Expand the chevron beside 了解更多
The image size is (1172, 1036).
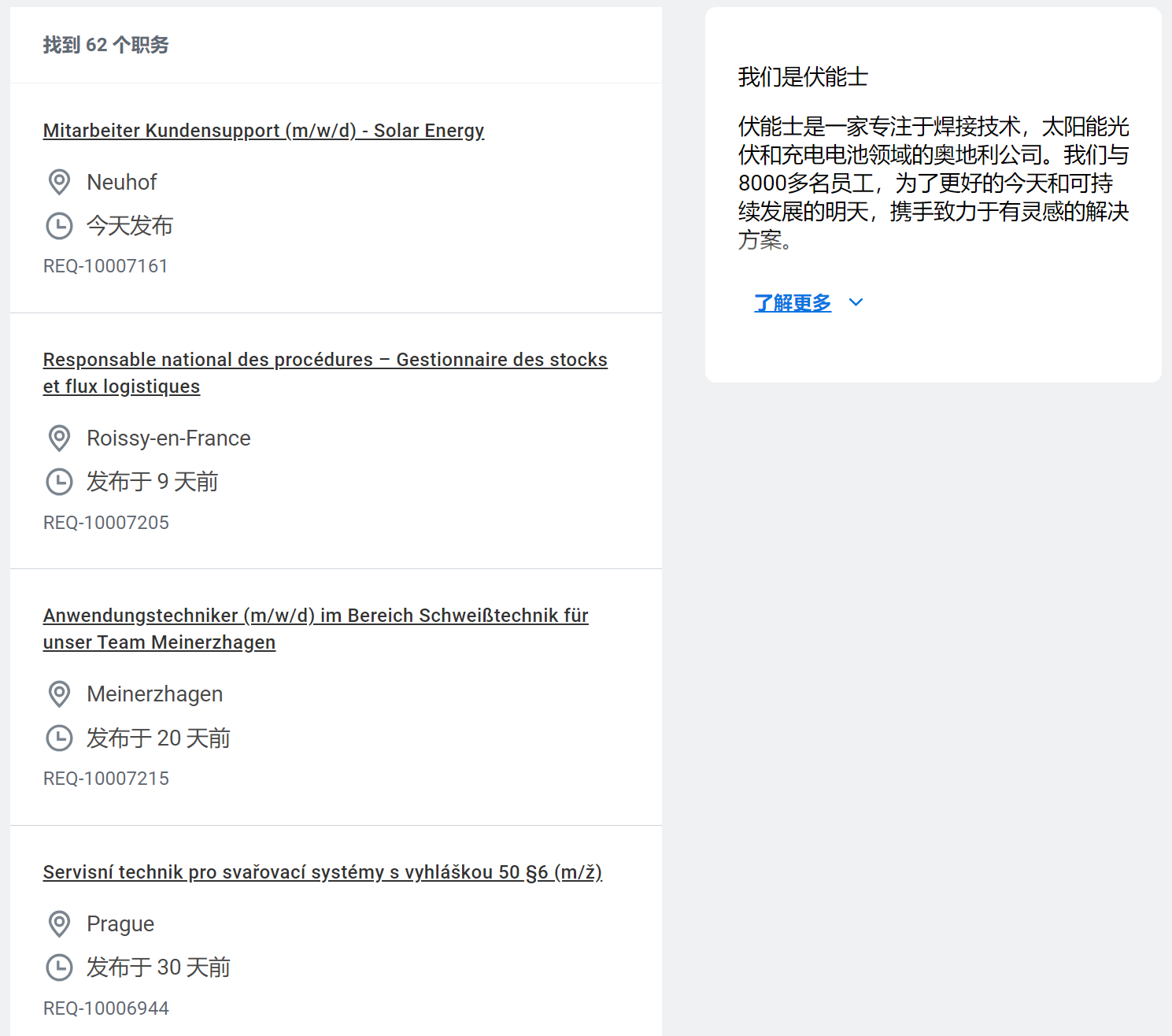pos(856,302)
